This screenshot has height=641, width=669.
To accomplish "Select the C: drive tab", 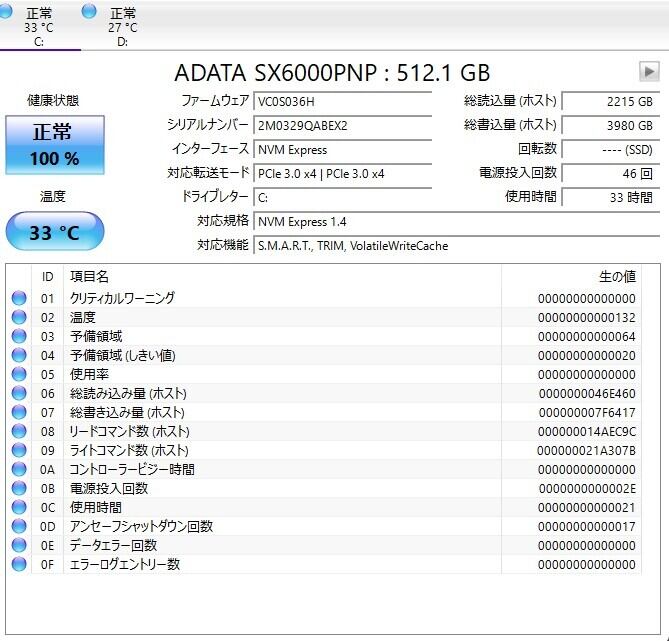I will [x=39, y=26].
